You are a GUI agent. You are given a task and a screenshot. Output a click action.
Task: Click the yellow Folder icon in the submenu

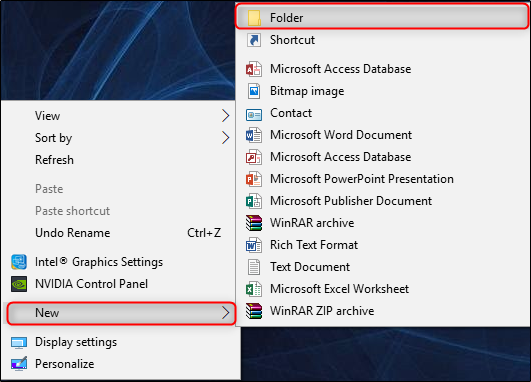pyautogui.click(x=254, y=18)
